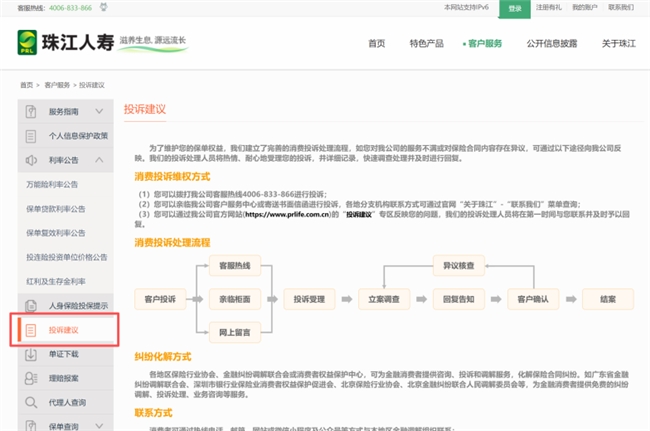
Task: Click the https://www.prlife.com.cn website link
Action: tap(287, 214)
